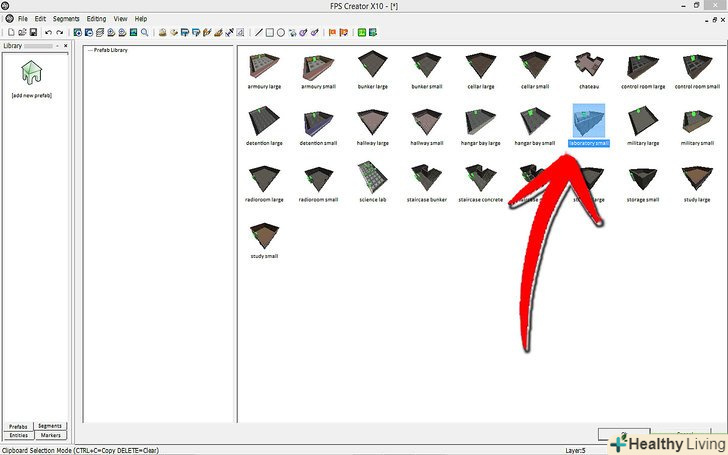Open the Help menu
This screenshot has width=728, height=455.
pyautogui.click(x=141, y=19)
